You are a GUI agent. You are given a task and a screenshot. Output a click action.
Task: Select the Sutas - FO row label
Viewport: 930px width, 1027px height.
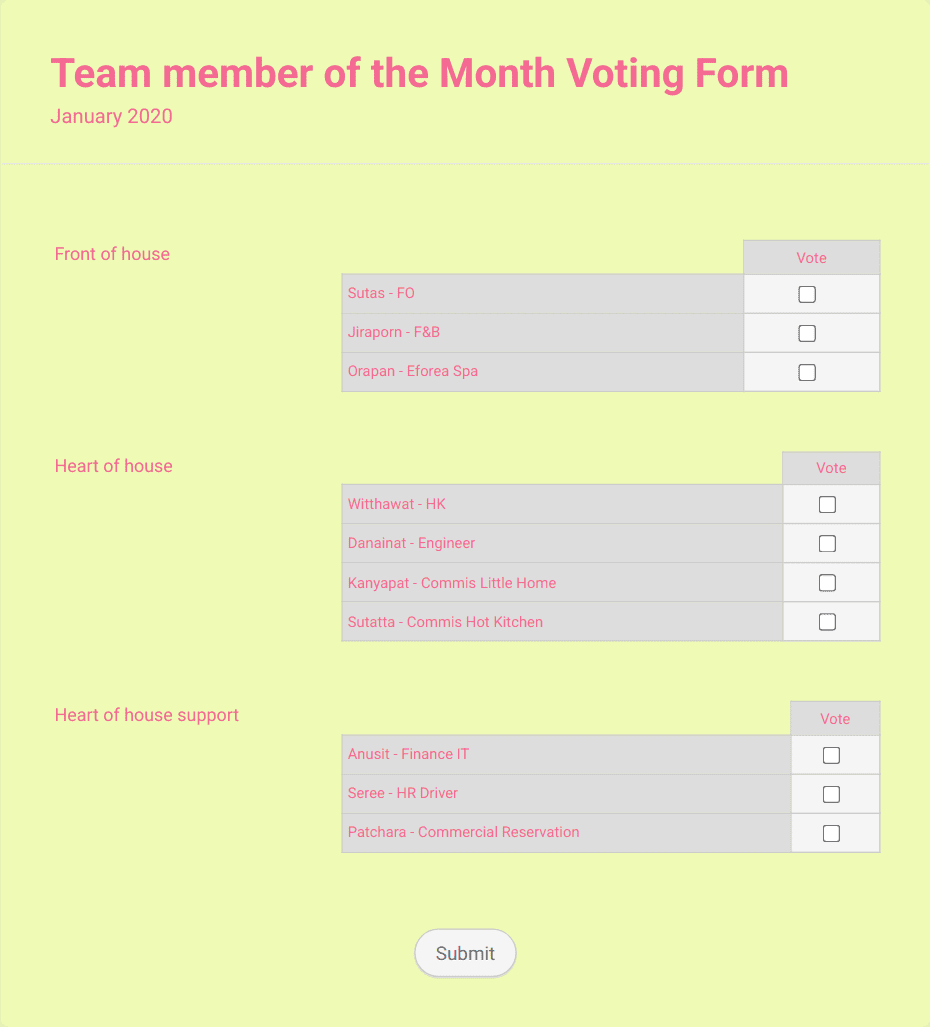coord(381,293)
